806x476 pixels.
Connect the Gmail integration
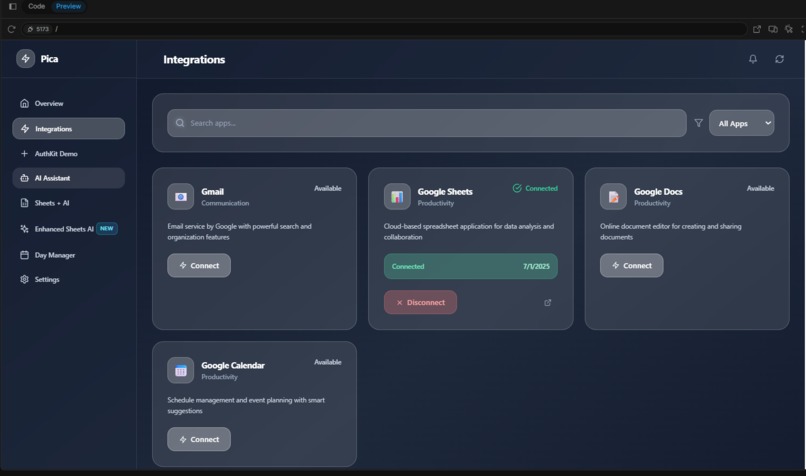click(199, 265)
